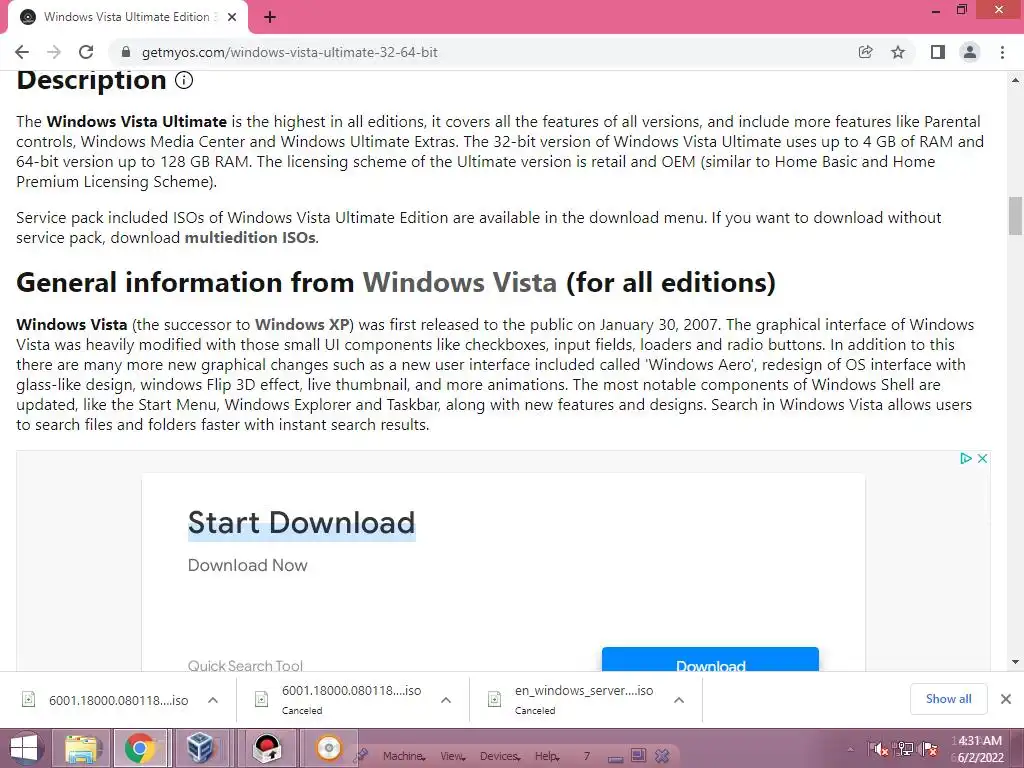Screen dimensions: 1024x768
Task: Go back to the previous page
Action: point(22,52)
